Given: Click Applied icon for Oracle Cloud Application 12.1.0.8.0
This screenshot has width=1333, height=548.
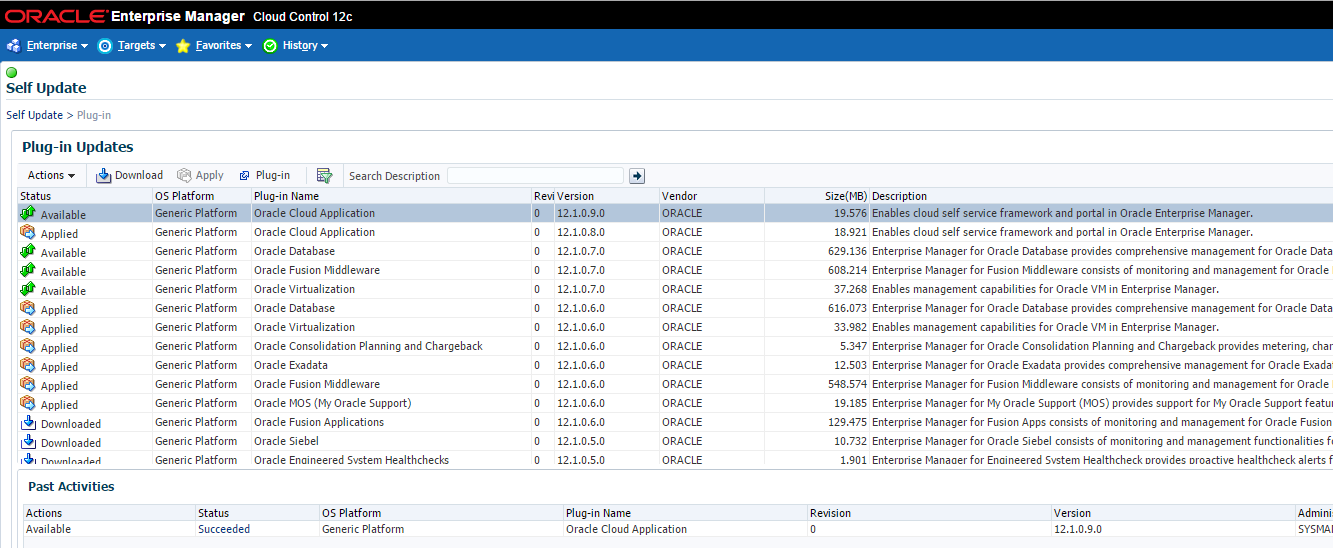Looking at the screenshot, I should (28, 232).
